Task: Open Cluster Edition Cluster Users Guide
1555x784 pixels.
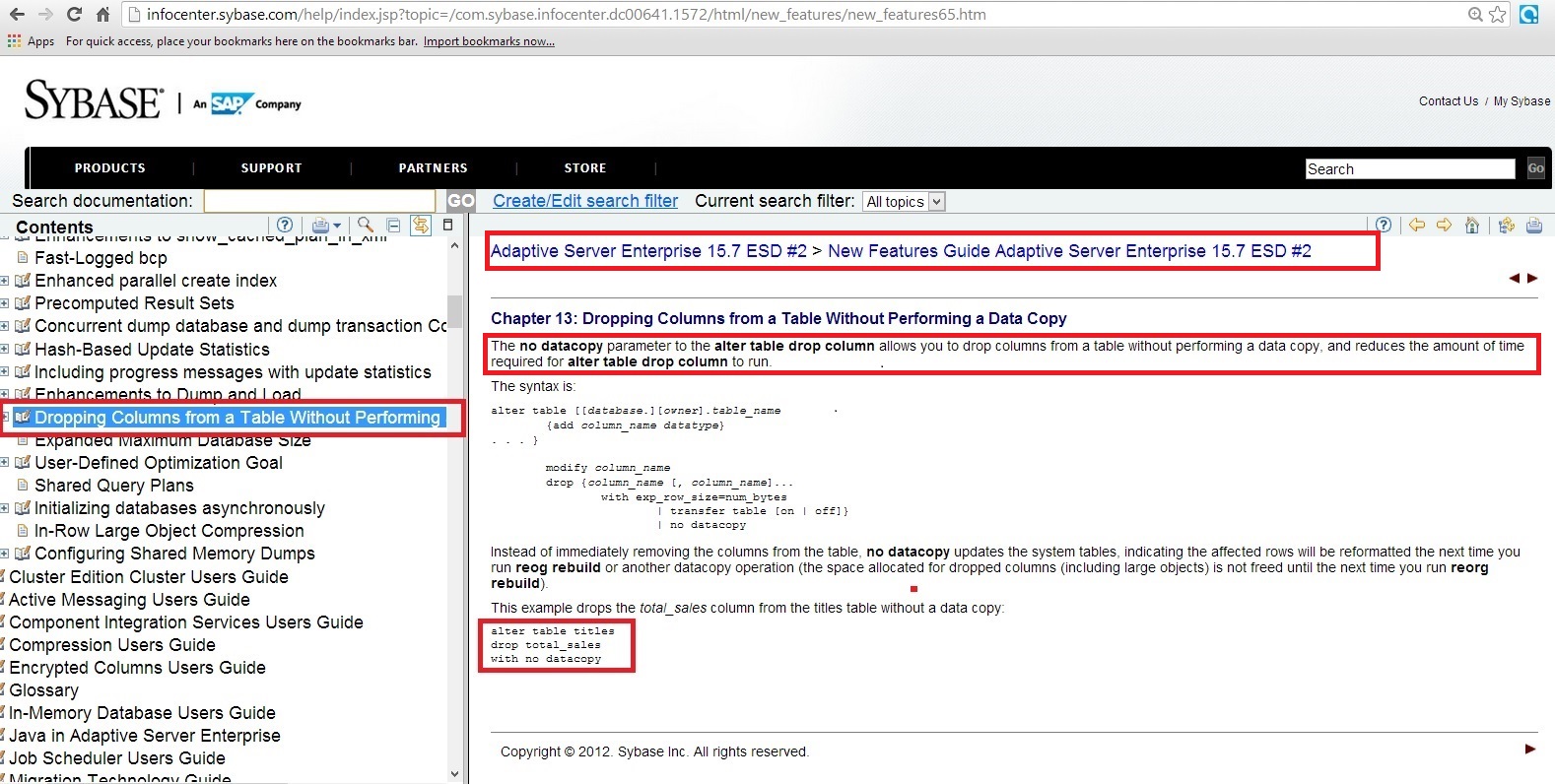Action: (x=149, y=577)
